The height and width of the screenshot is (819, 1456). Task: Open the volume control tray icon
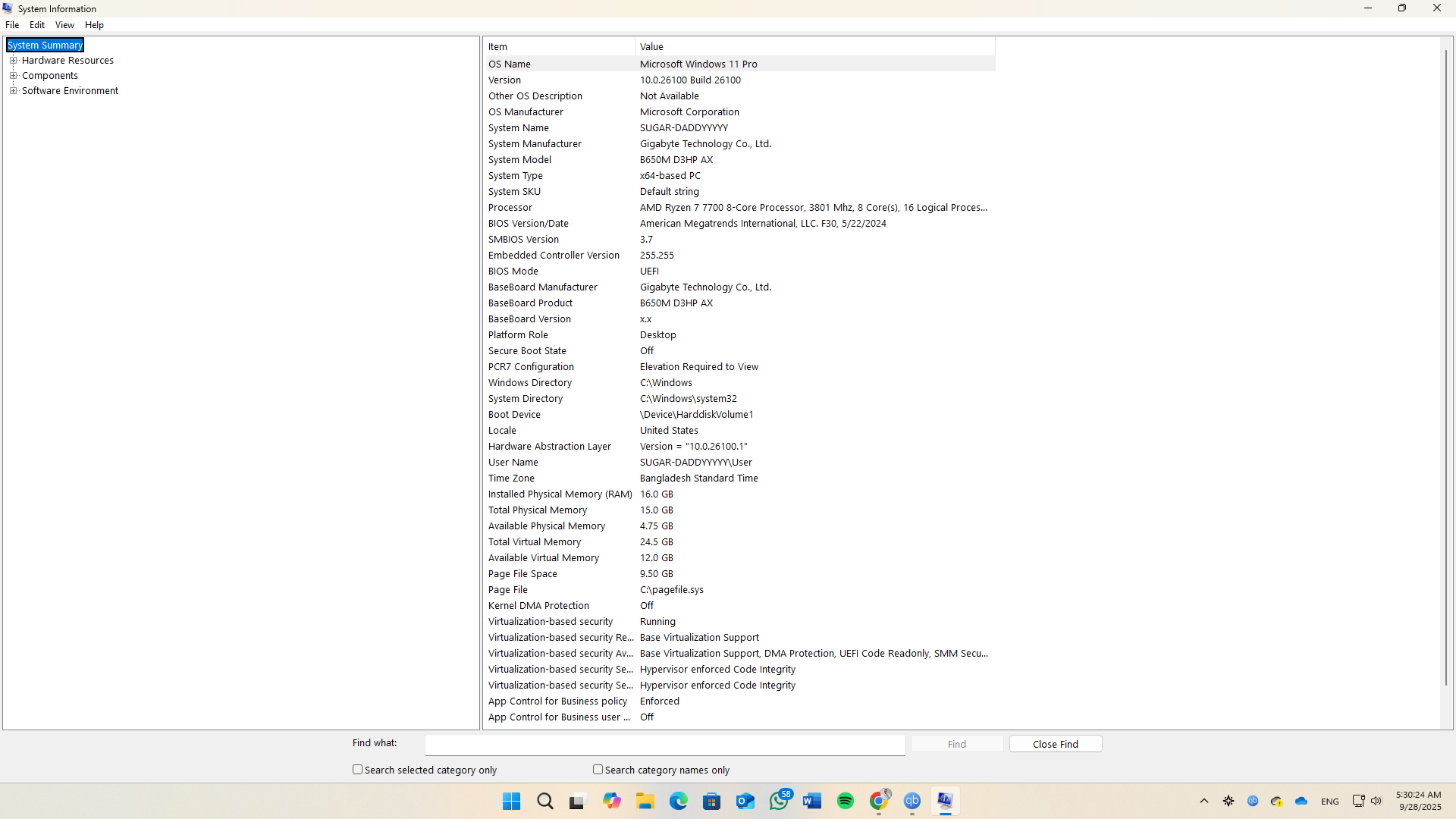pyautogui.click(x=1376, y=801)
